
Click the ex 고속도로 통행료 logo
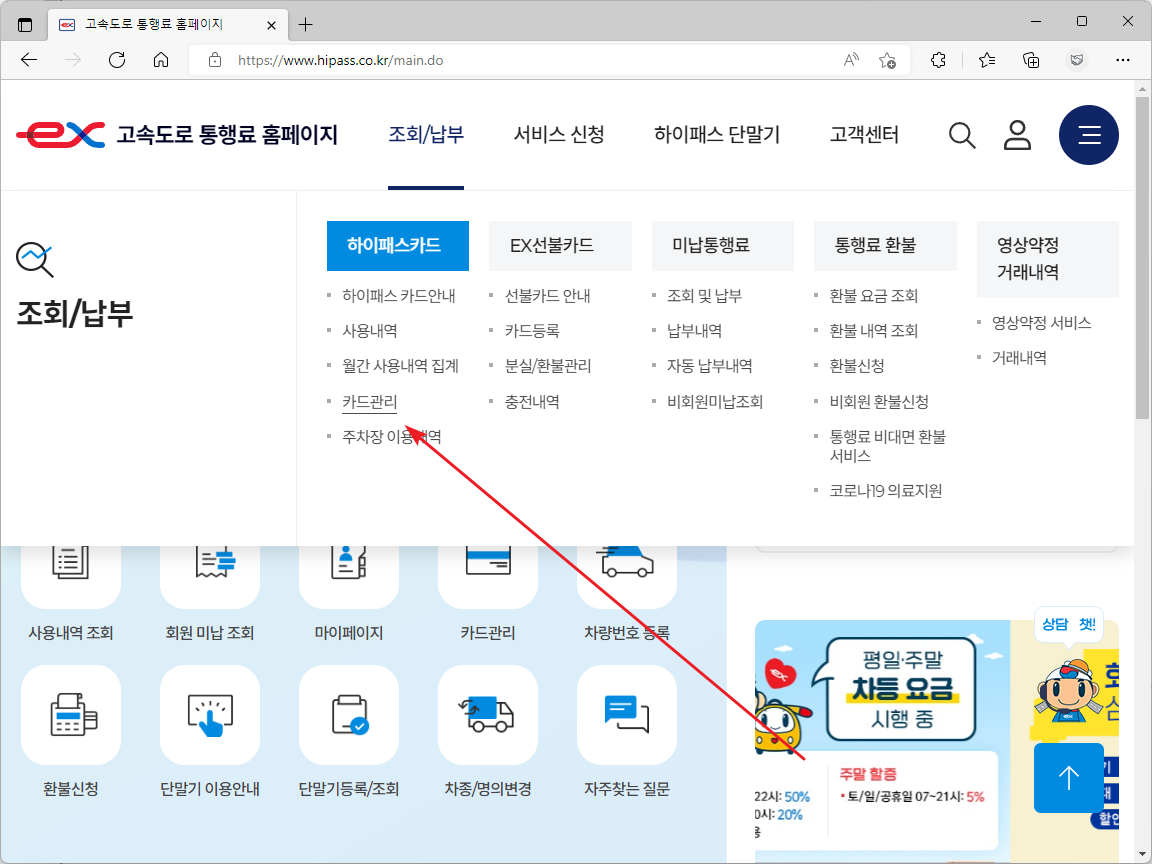177,135
